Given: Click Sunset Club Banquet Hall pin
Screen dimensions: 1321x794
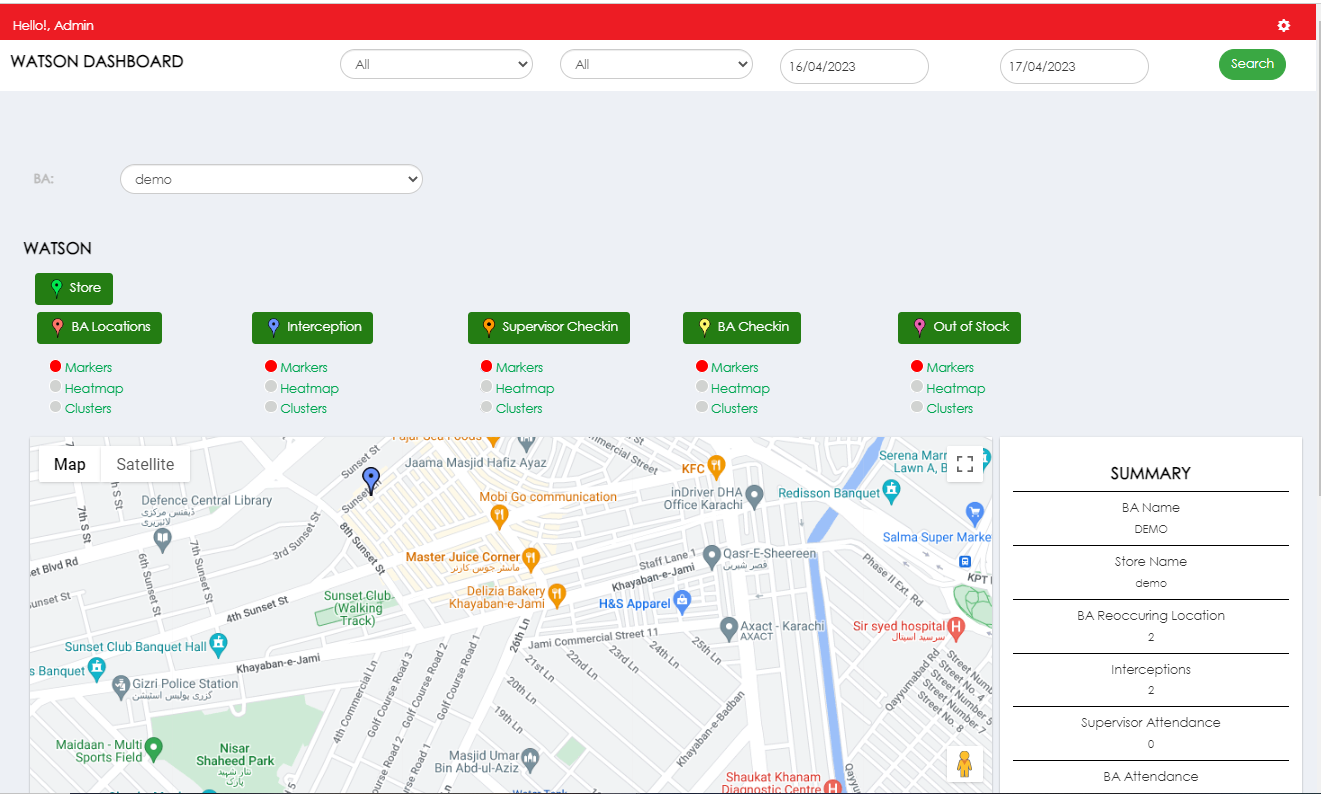Looking at the screenshot, I should click(x=219, y=644).
